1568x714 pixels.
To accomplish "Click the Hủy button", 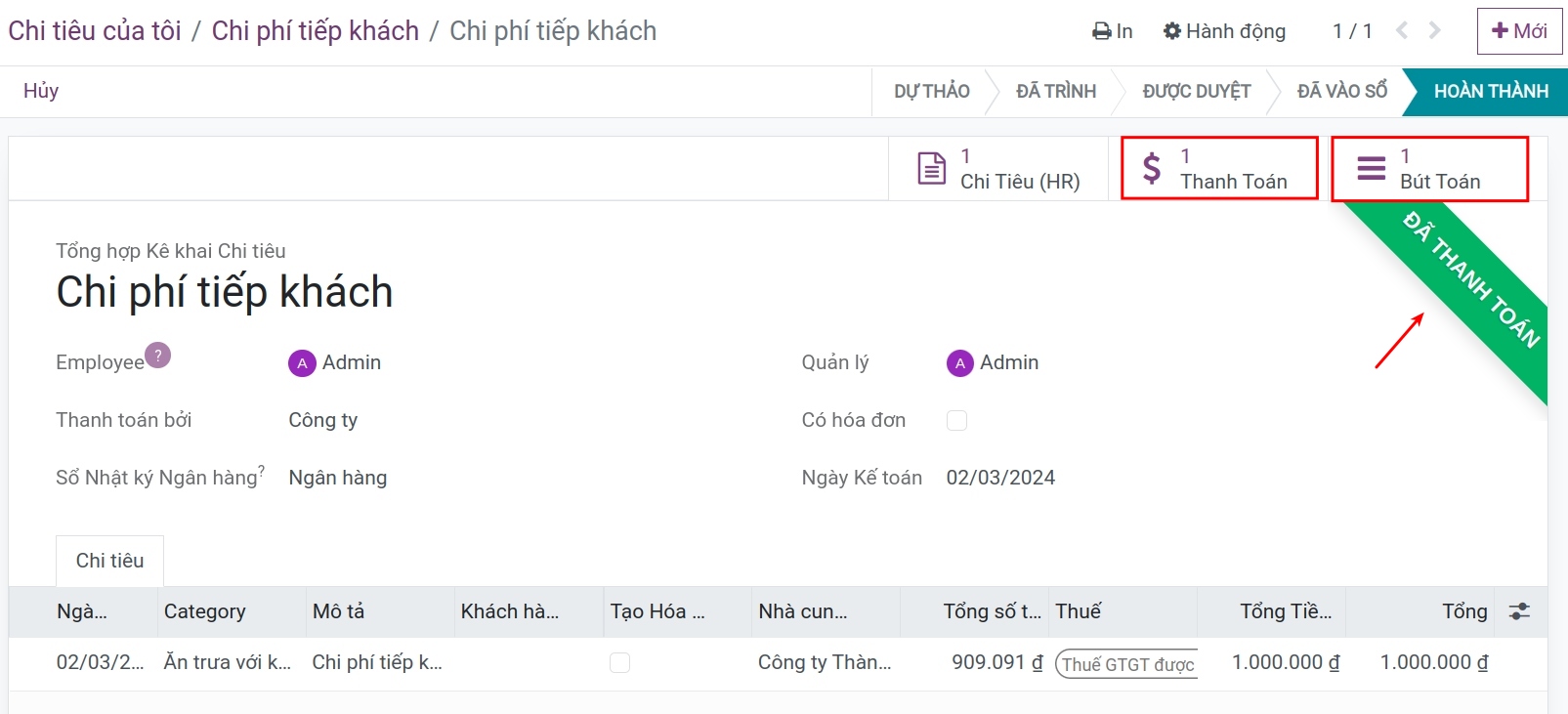I will [x=41, y=91].
